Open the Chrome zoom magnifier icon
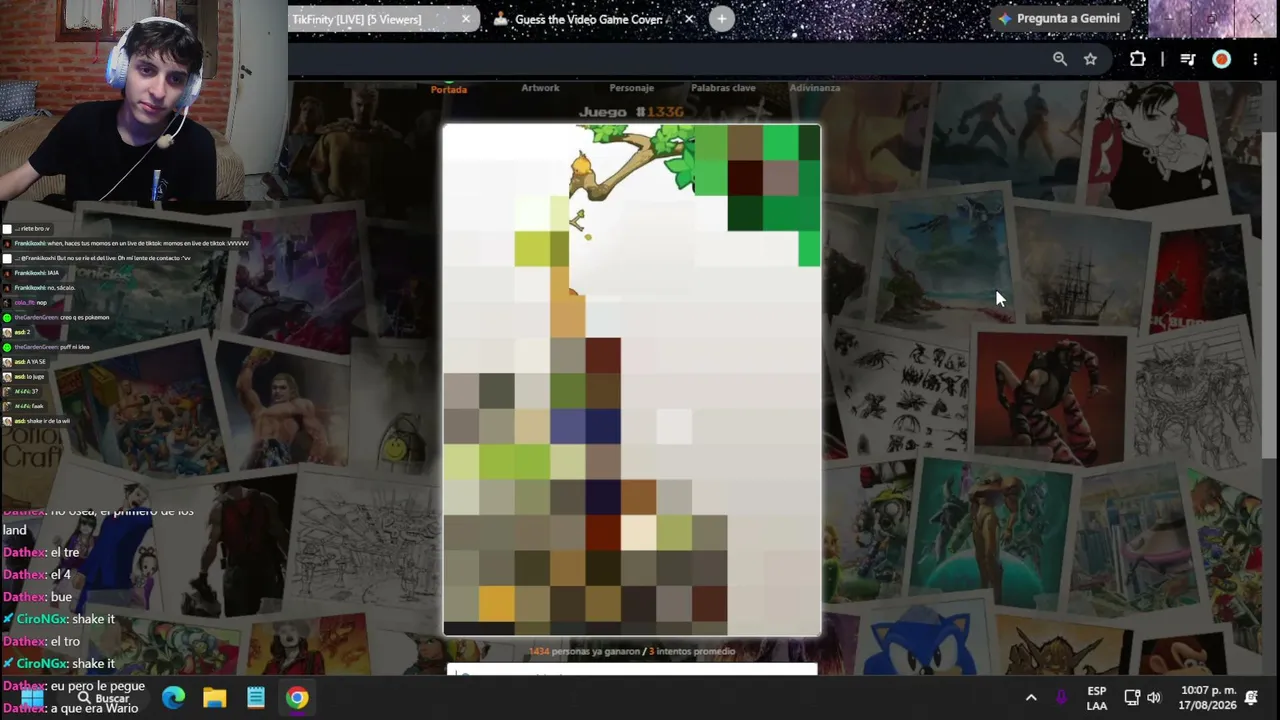Image resolution: width=1280 pixels, height=720 pixels. (x=1060, y=59)
